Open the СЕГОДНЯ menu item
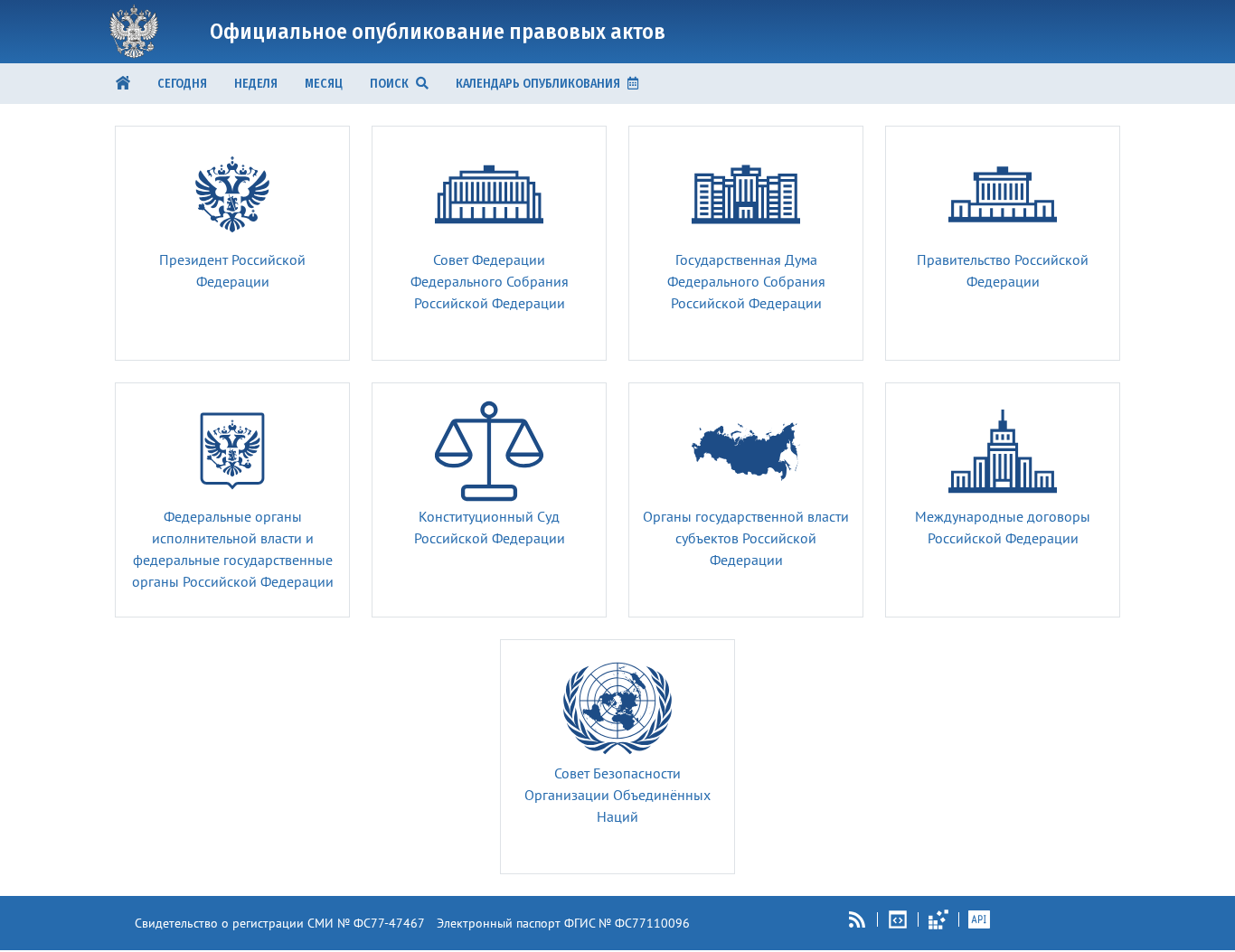This screenshot has width=1235, height=952. tap(182, 83)
